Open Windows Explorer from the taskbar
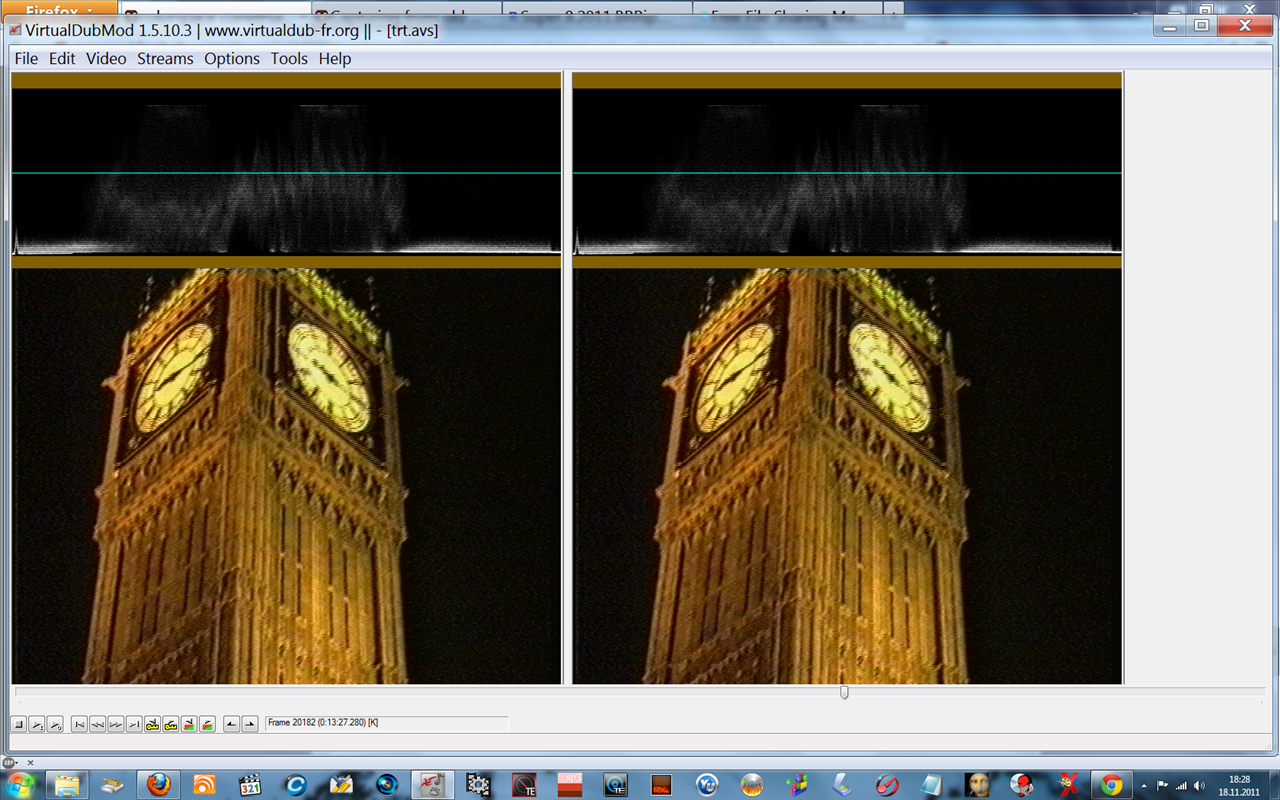1280x800 pixels. tap(66, 785)
